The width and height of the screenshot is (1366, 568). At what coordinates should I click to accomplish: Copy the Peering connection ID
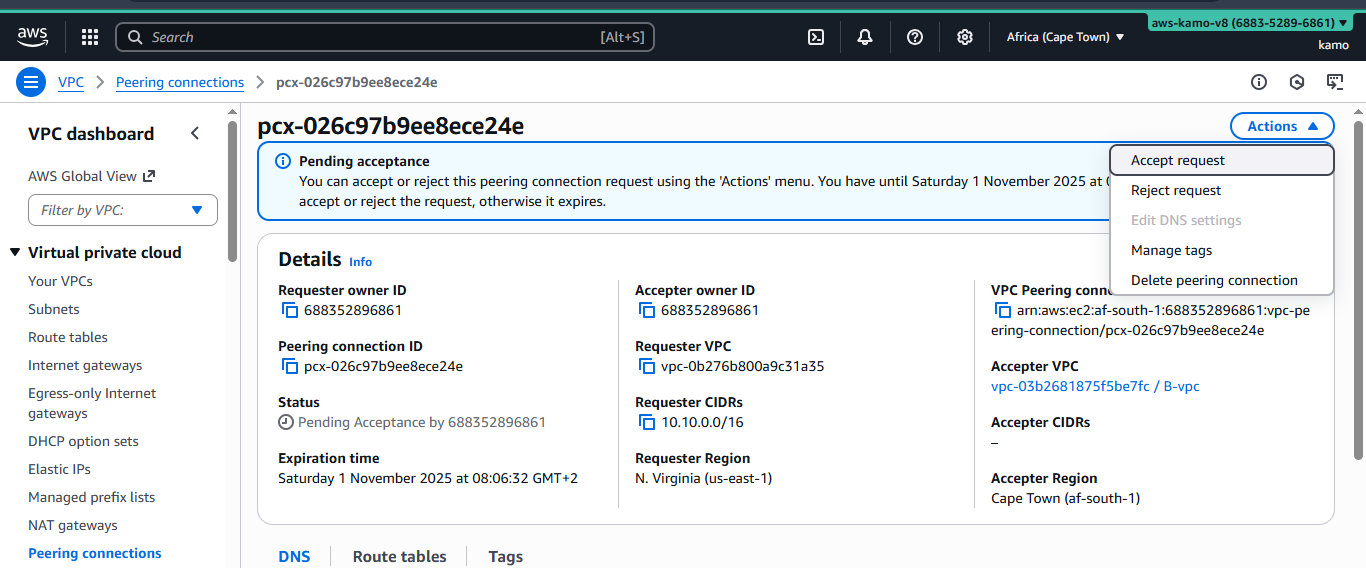click(x=290, y=367)
